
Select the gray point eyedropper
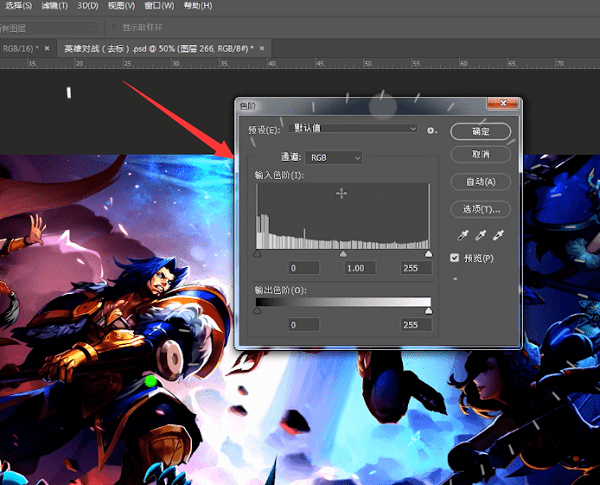click(x=480, y=235)
